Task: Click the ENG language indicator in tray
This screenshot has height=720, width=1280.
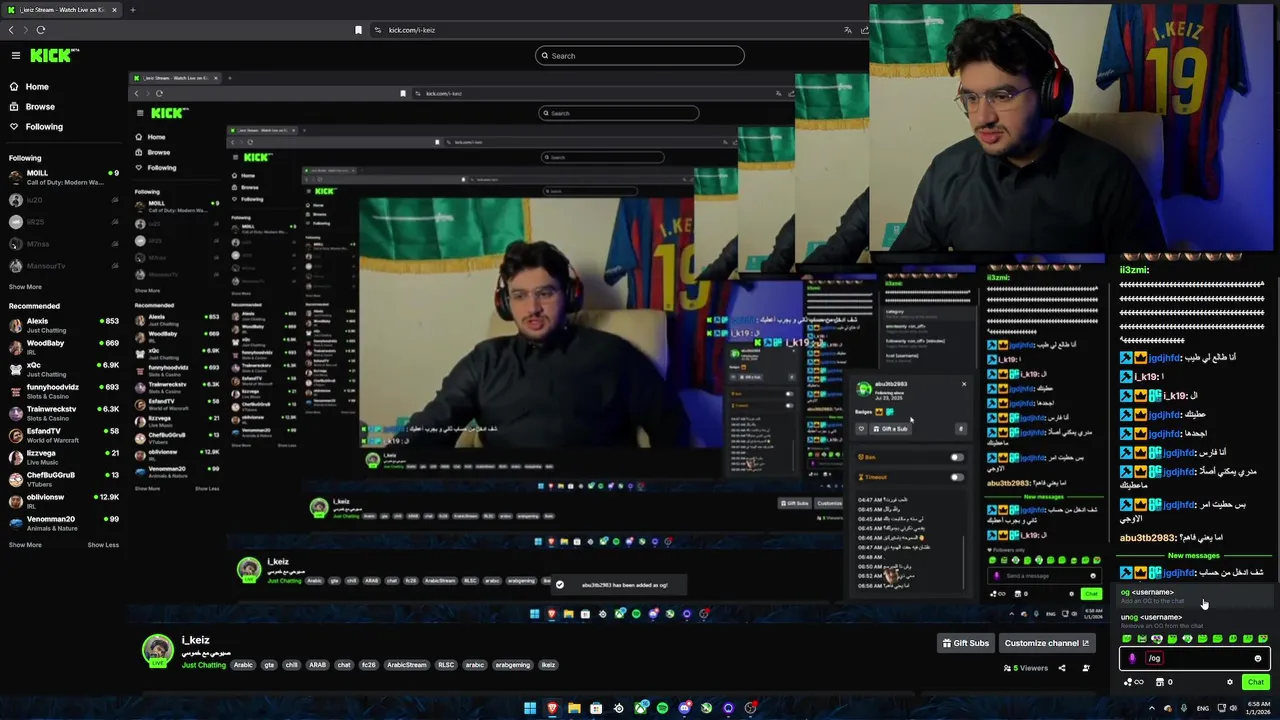Action: click(x=1203, y=708)
